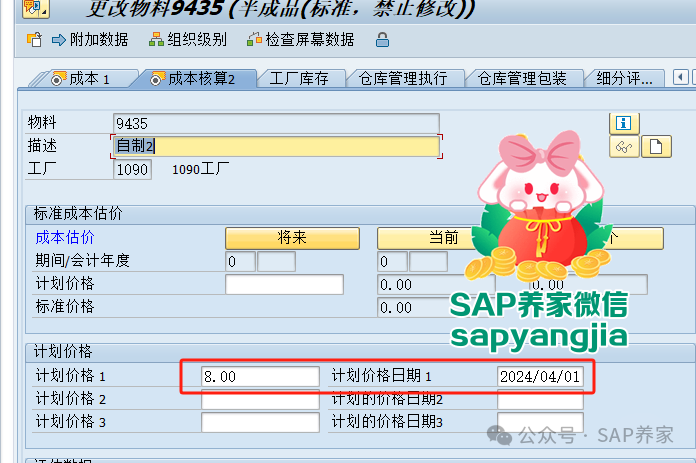This screenshot has width=696, height=463.
Task: Click the material master icon in title bar
Action: (36, 8)
